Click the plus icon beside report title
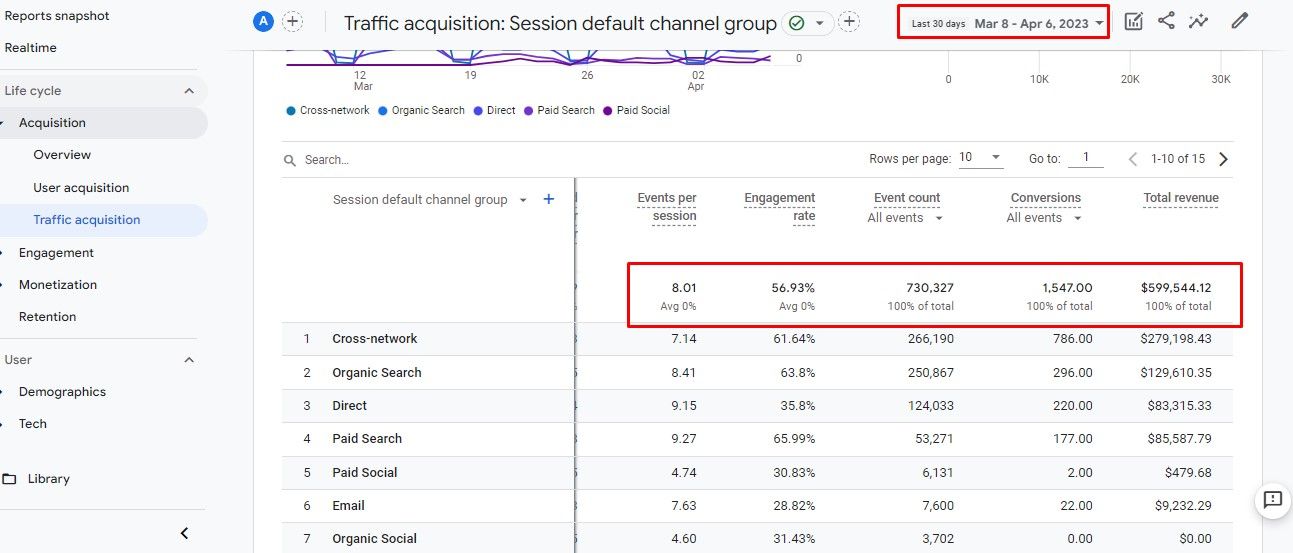The width and height of the screenshot is (1293, 553). [x=849, y=22]
